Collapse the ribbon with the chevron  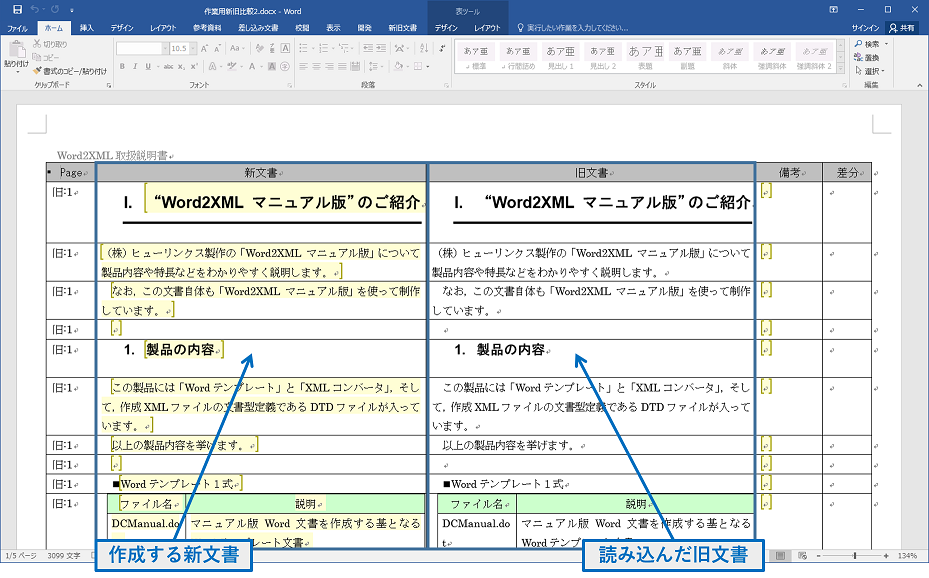tap(920, 85)
